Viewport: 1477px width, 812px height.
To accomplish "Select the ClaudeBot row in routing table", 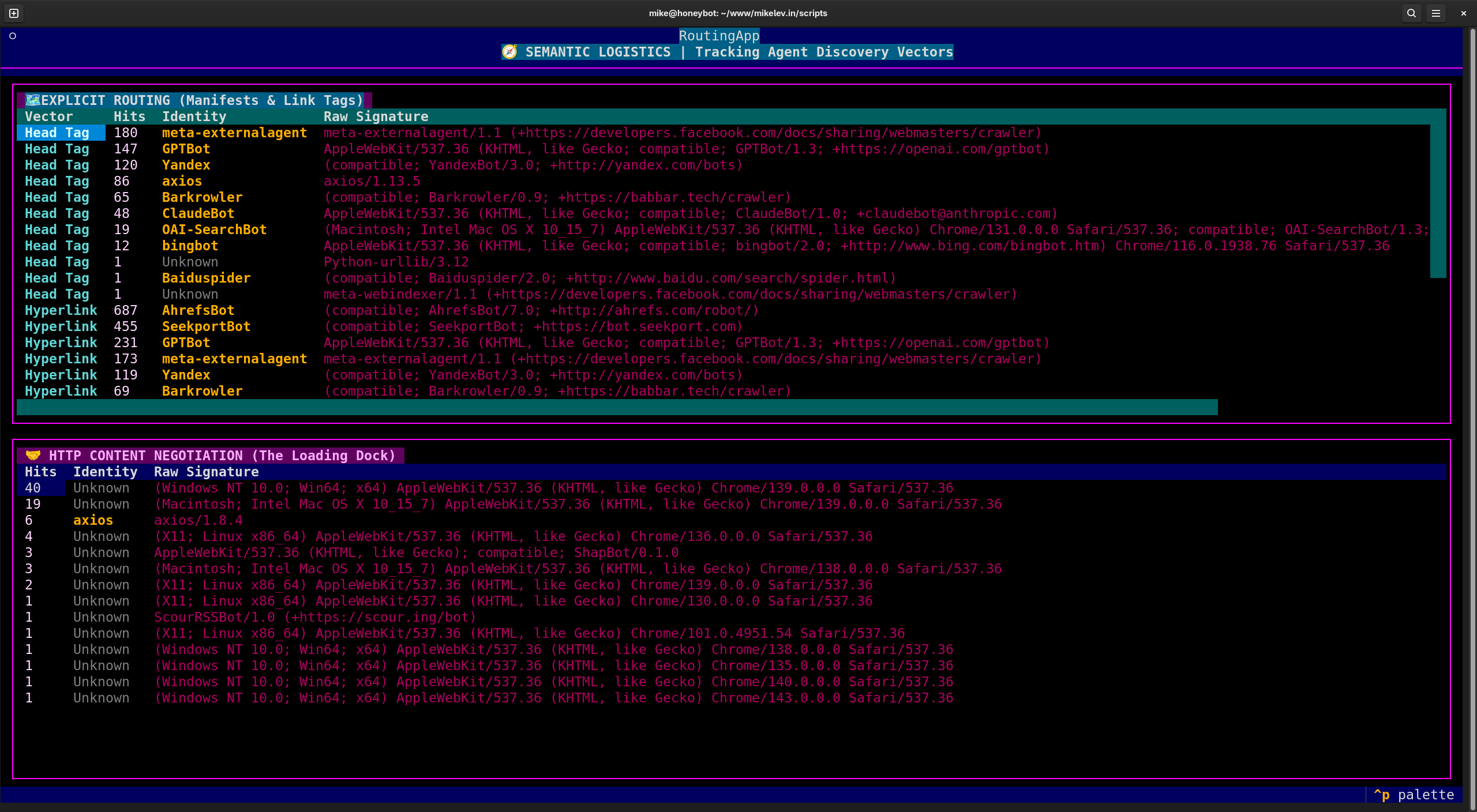I will 723,213.
